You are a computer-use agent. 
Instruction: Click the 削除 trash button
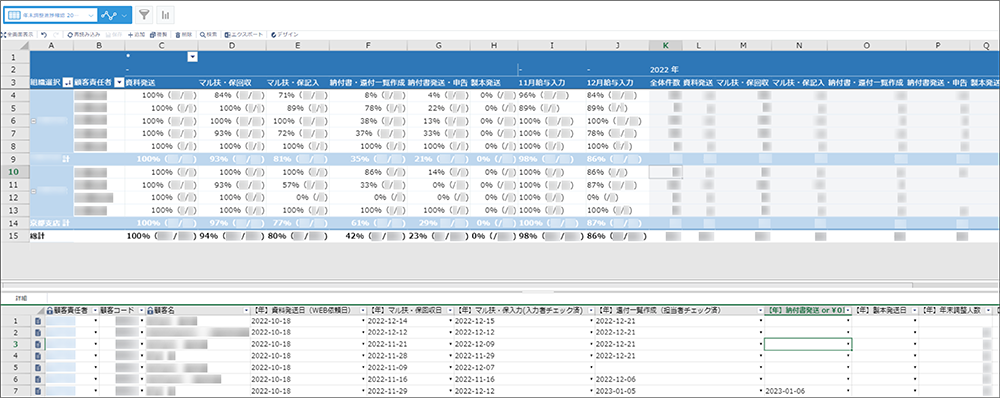click(x=184, y=34)
